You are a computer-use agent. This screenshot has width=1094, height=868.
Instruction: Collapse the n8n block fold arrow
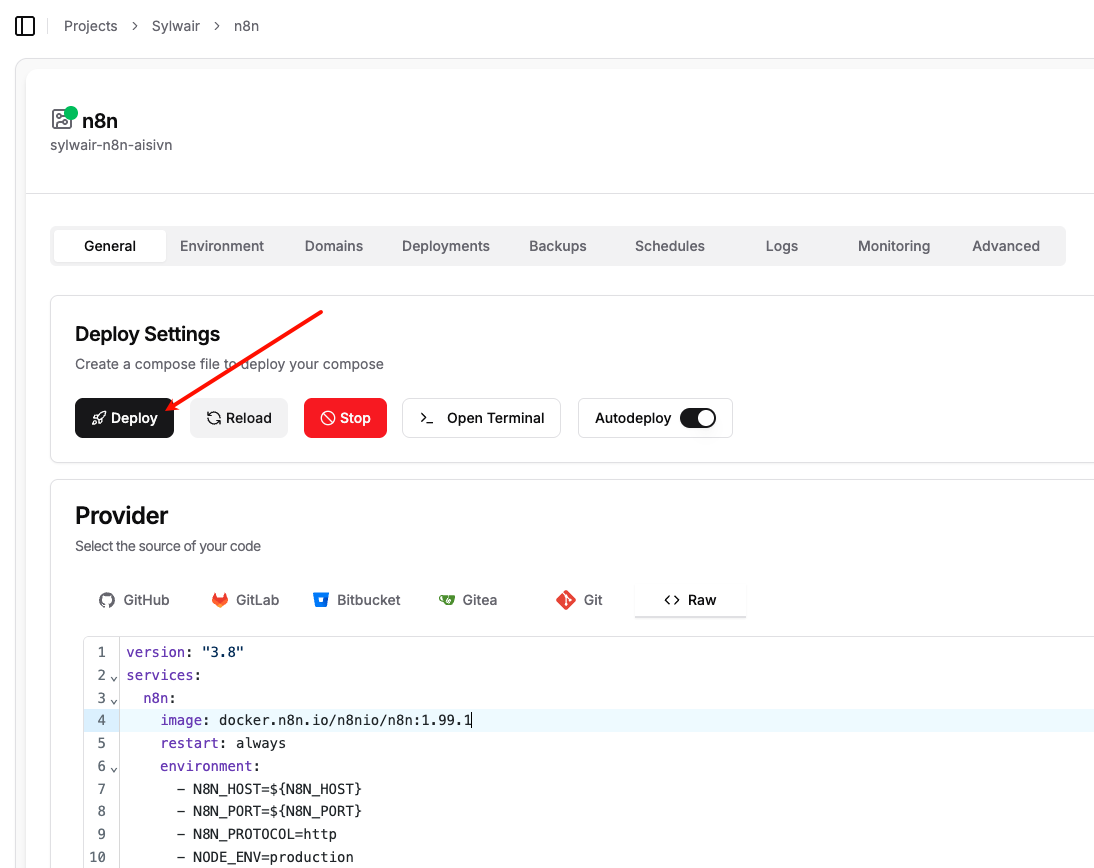pos(114,700)
